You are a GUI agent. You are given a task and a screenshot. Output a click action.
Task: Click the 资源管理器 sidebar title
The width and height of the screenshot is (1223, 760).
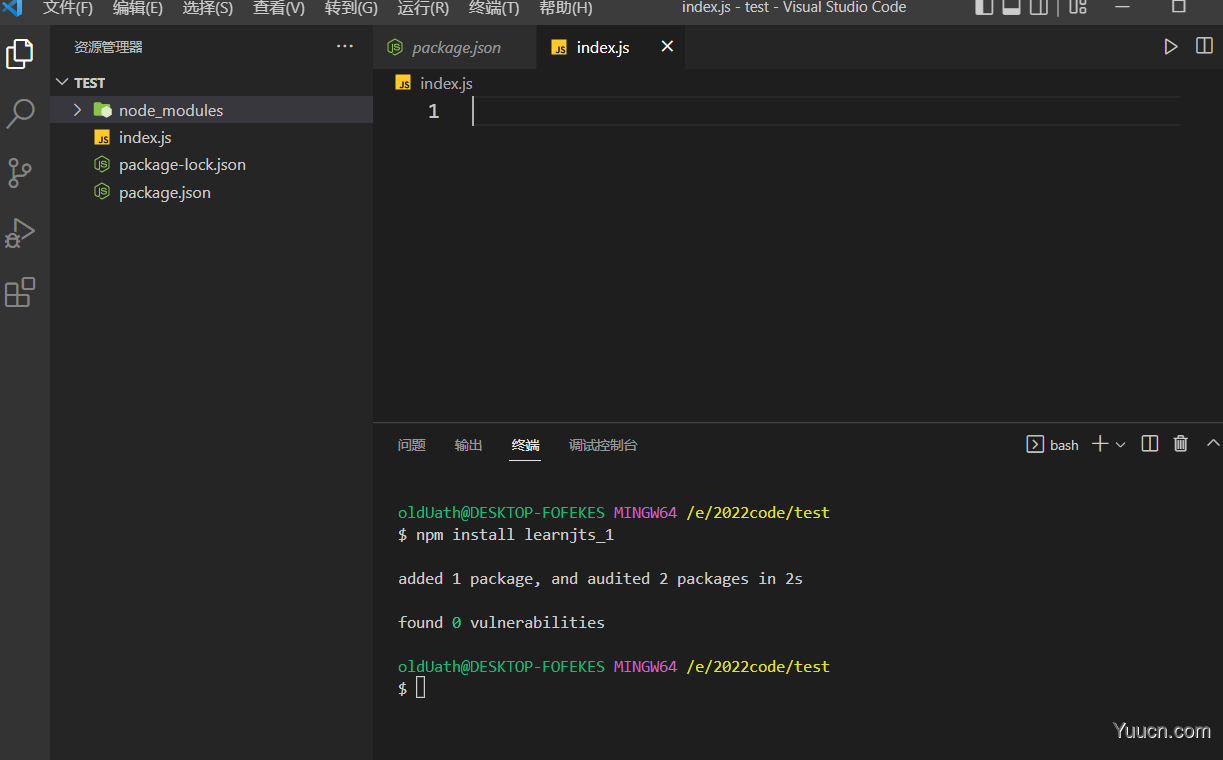point(108,47)
